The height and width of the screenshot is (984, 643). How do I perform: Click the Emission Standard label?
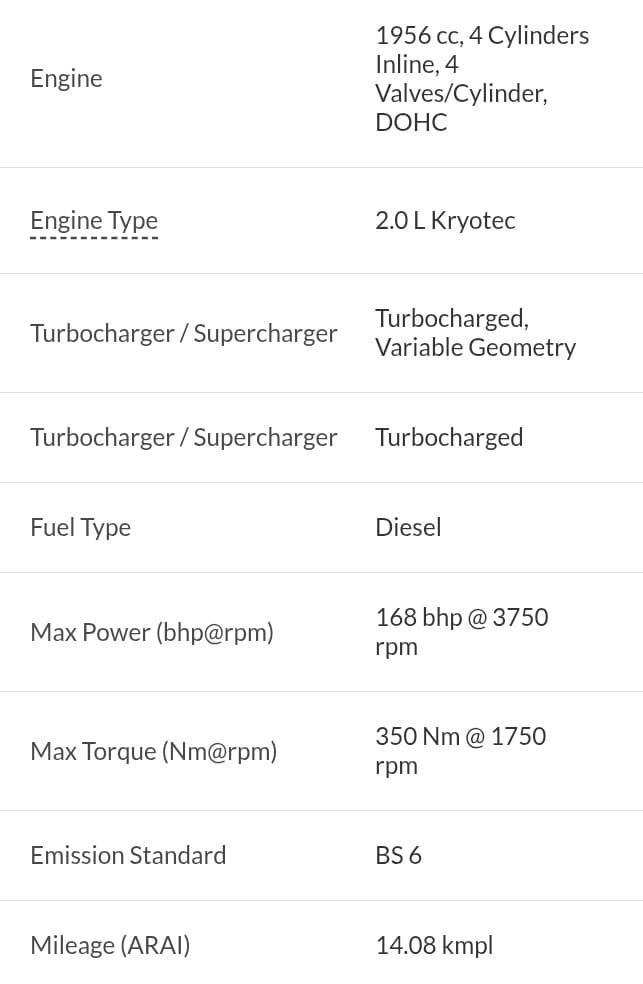(129, 855)
